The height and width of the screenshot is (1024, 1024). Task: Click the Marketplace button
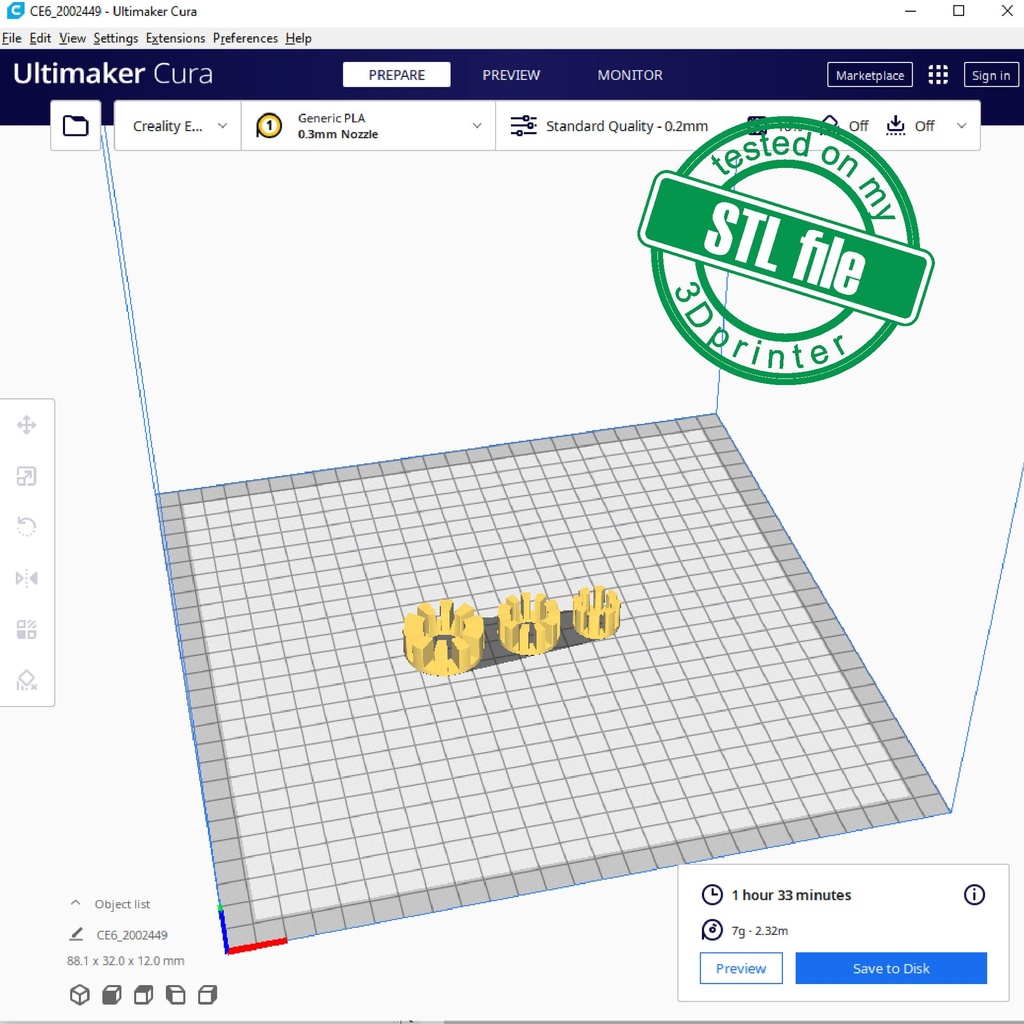coord(869,75)
